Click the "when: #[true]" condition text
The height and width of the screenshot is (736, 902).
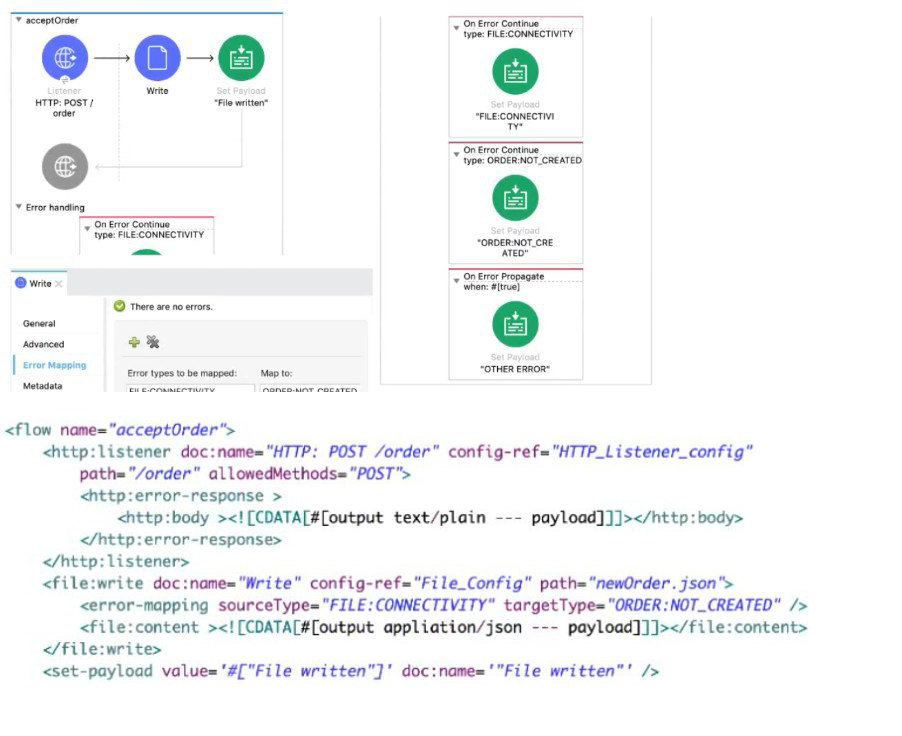(x=491, y=287)
